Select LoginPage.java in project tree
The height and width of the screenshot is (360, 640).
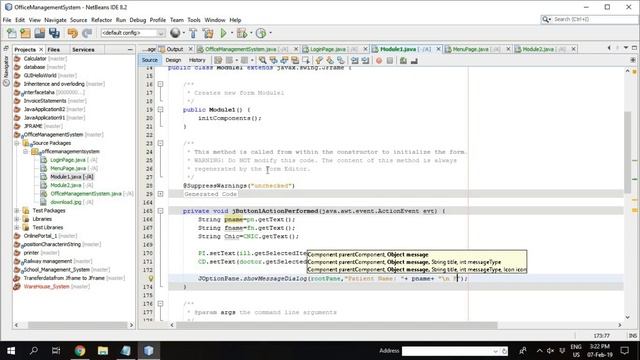point(68,160)
